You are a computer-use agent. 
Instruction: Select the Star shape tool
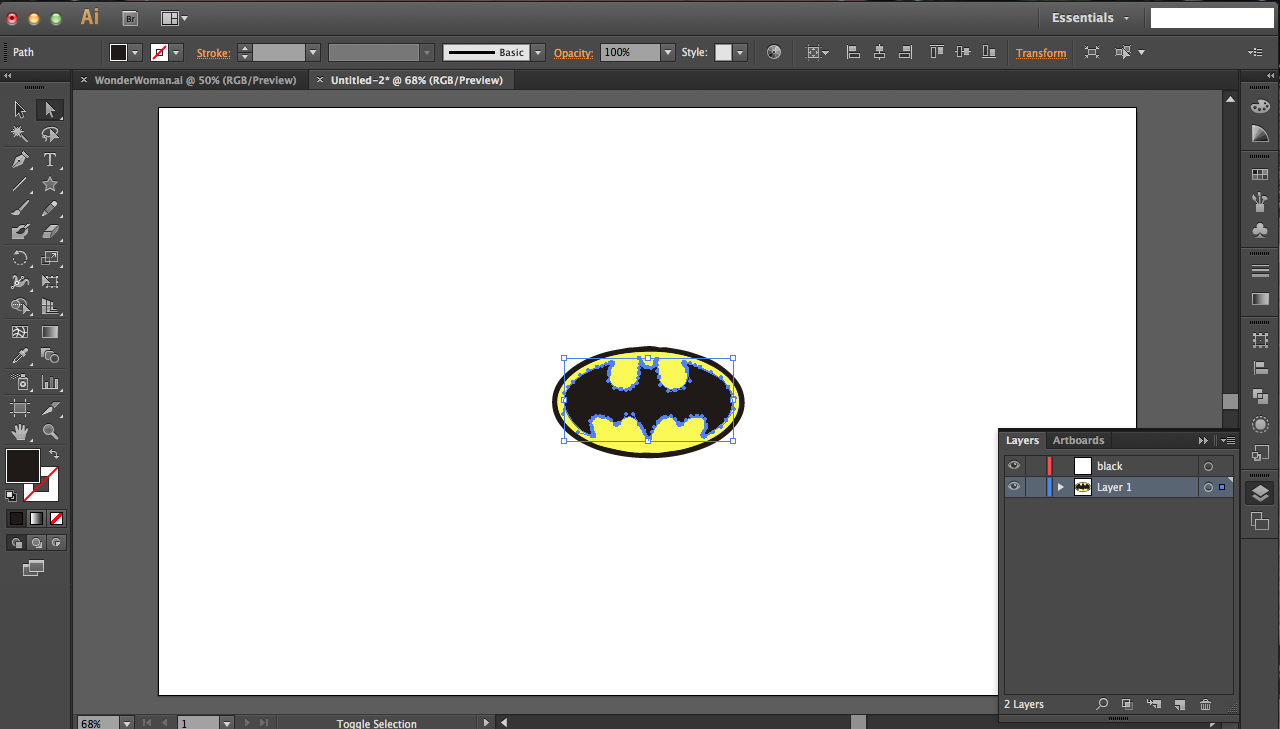pyautogui.click(x=50, y=185)
